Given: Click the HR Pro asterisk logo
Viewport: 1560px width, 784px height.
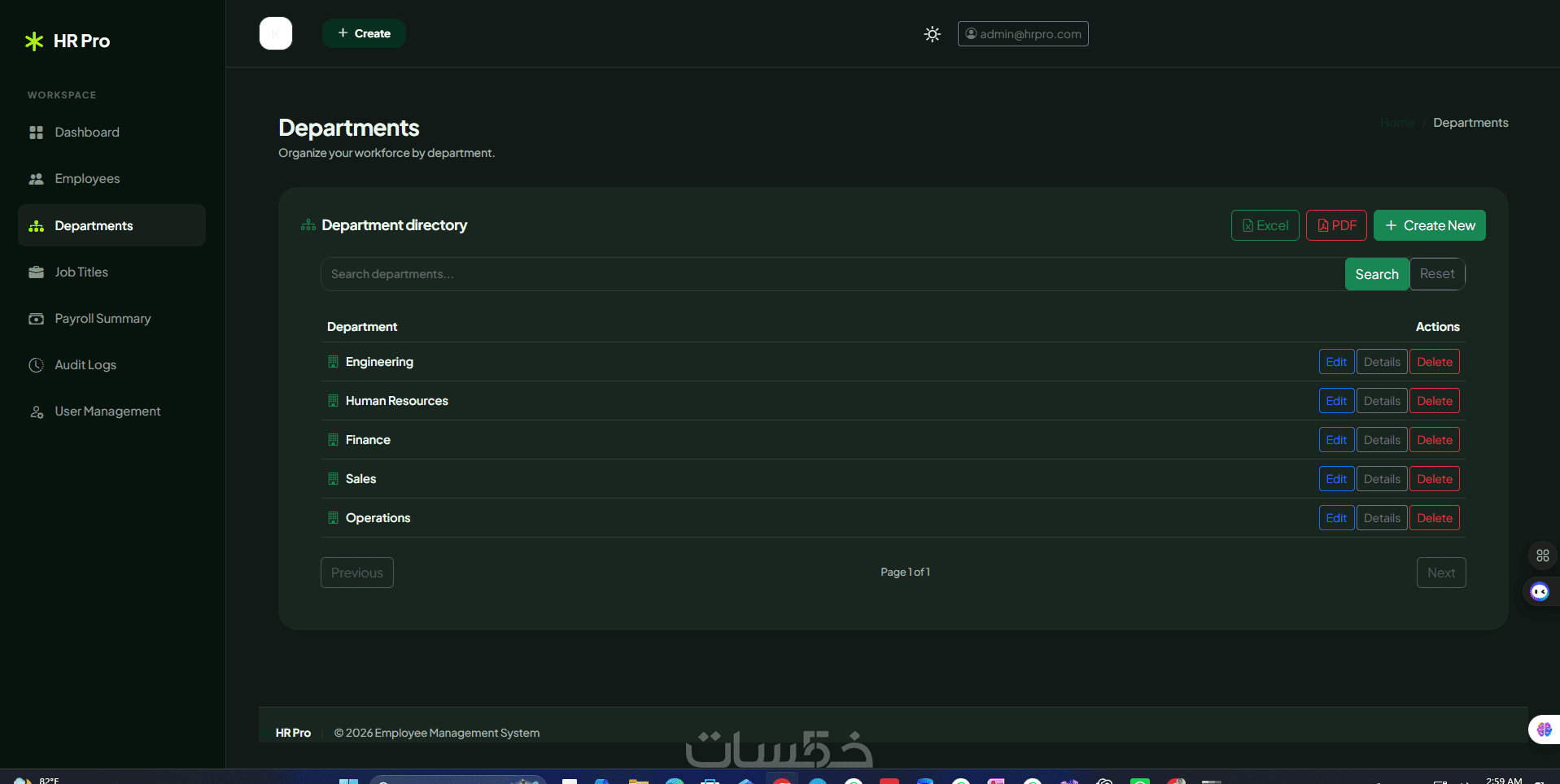Looking at the screenshot, I should click(x=34, y=41).
